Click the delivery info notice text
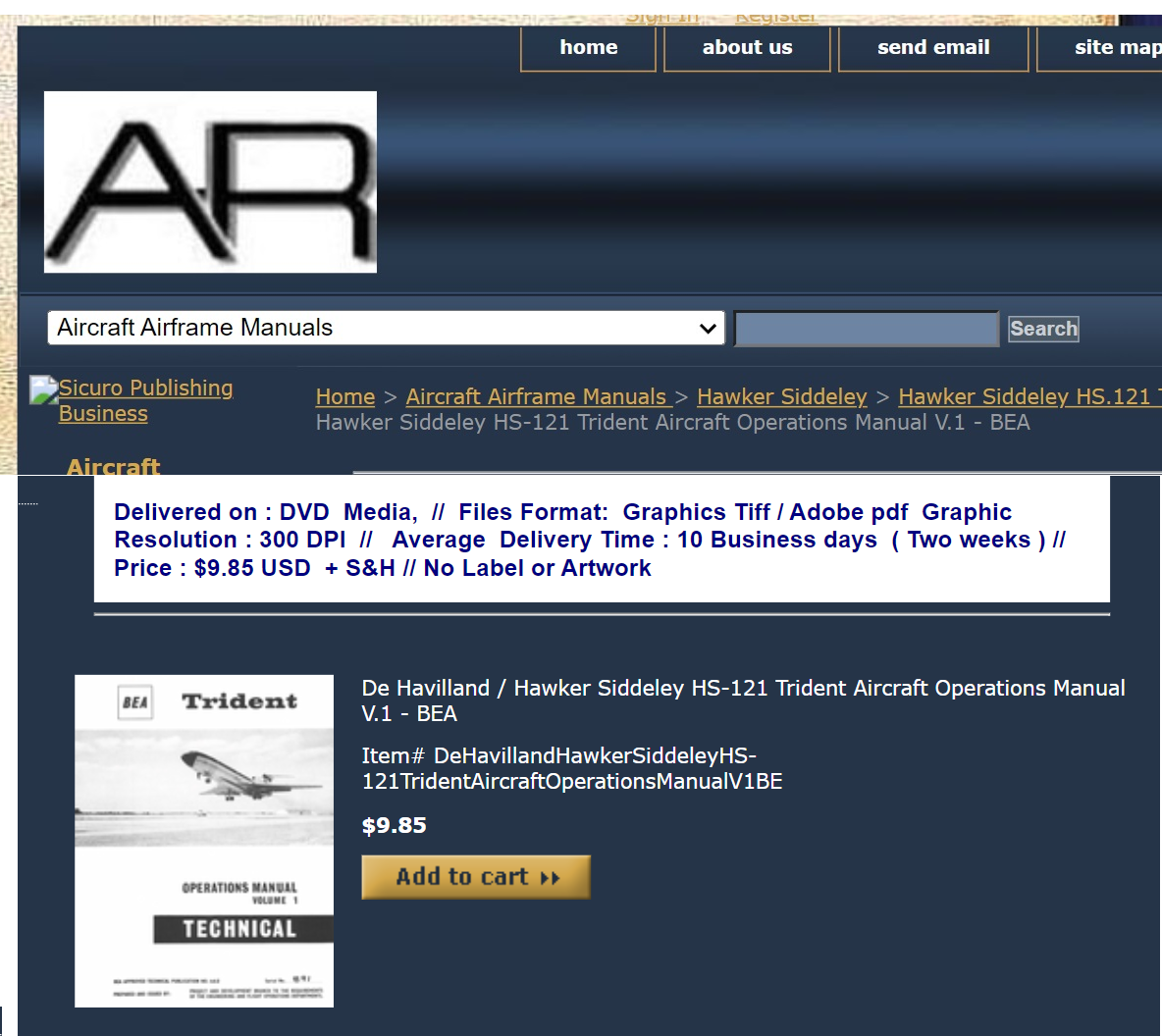This screenshot has height=1036, width=1162. [590, 541]
